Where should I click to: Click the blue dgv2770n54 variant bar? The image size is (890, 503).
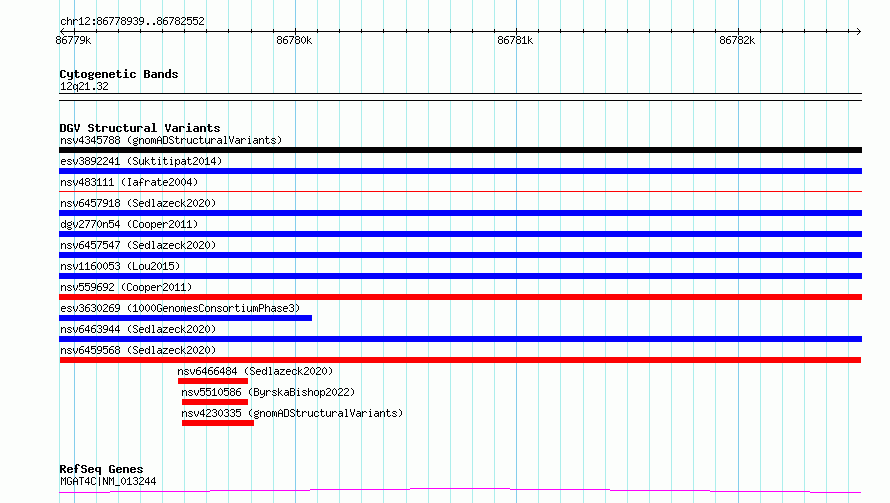pyautogui.click(x=460, y=234)
